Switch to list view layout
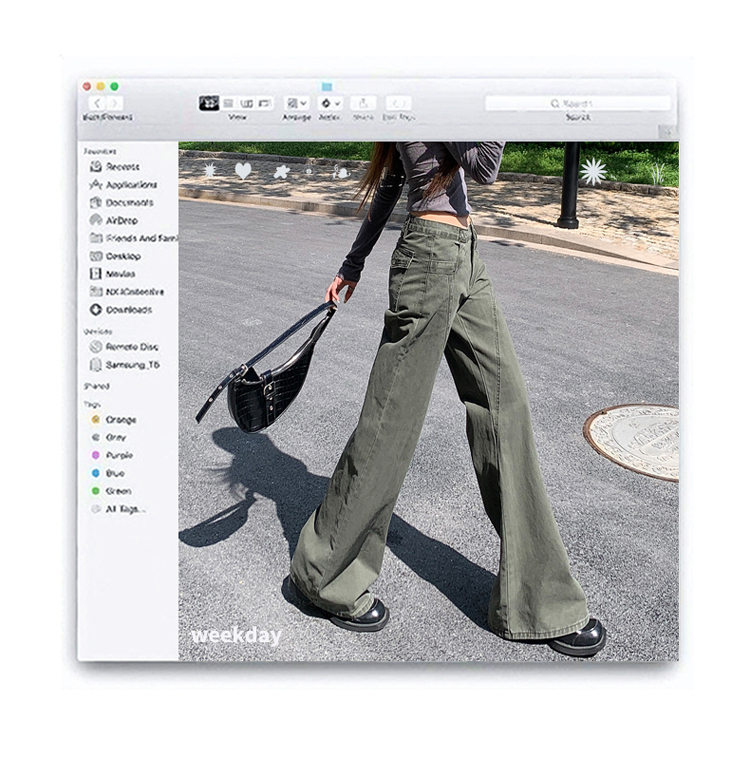 (x=229, y=103)
